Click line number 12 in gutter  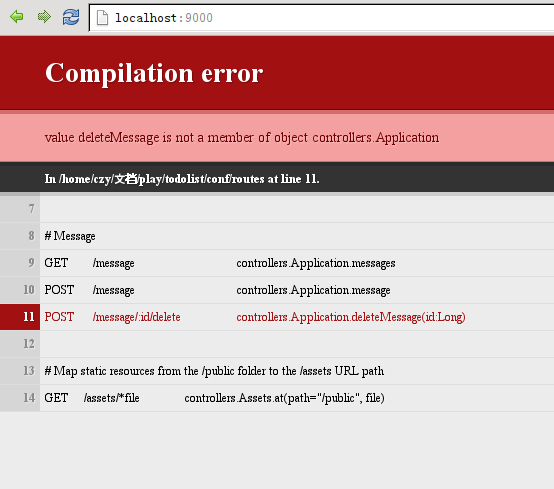click(x=29, y=344)
